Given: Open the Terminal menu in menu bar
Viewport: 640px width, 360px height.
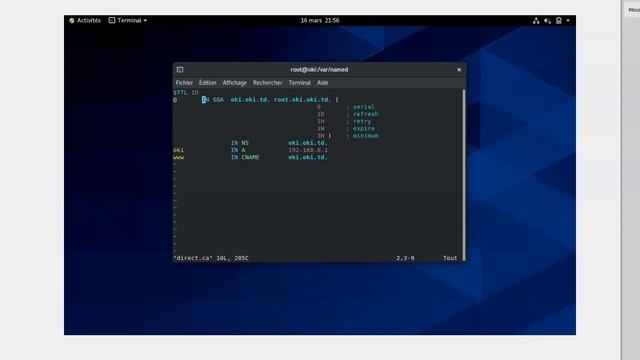Looking at the screenshot, I should (300, 83).
